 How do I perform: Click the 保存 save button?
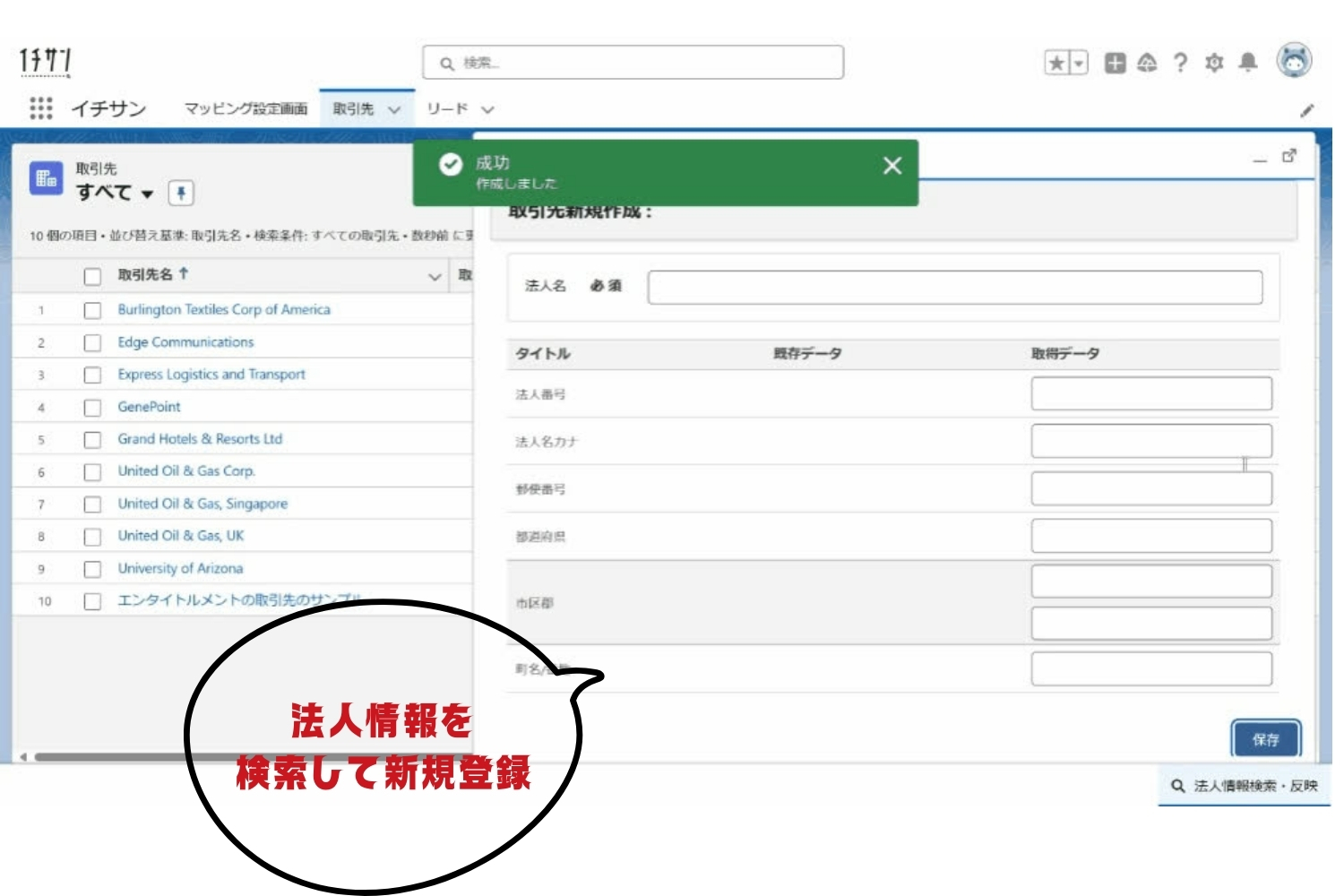pos(1265,739)
